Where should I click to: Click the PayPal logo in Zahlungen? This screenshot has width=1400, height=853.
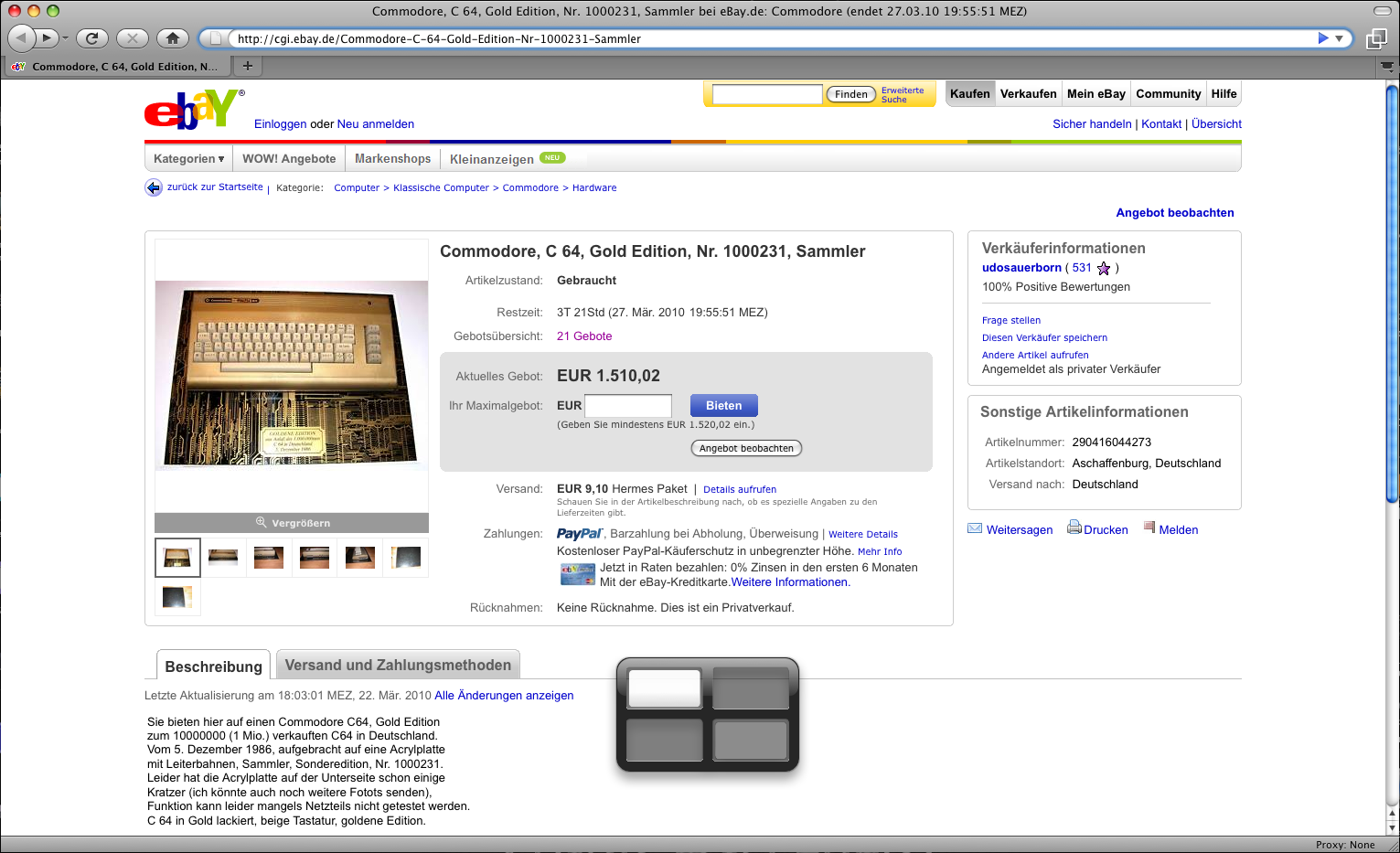[x=580, y=534]
